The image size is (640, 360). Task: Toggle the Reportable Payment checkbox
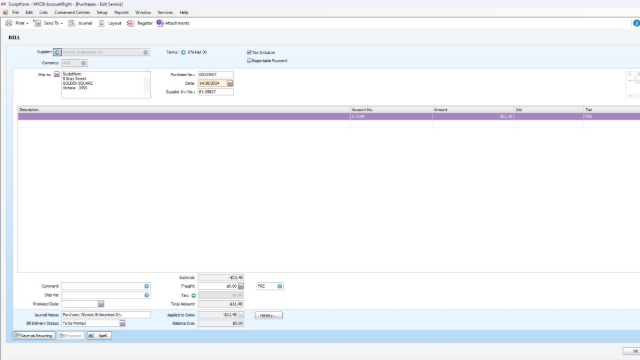coord(249,60)
